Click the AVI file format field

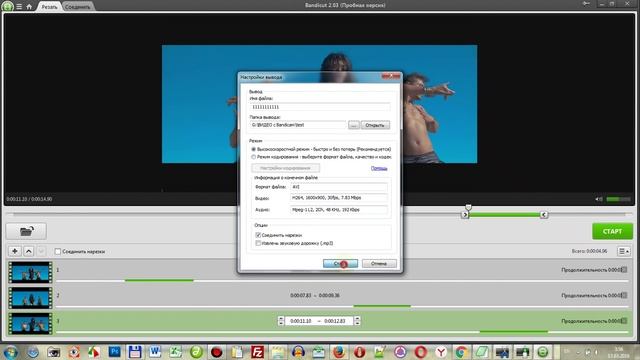(339, 187)
